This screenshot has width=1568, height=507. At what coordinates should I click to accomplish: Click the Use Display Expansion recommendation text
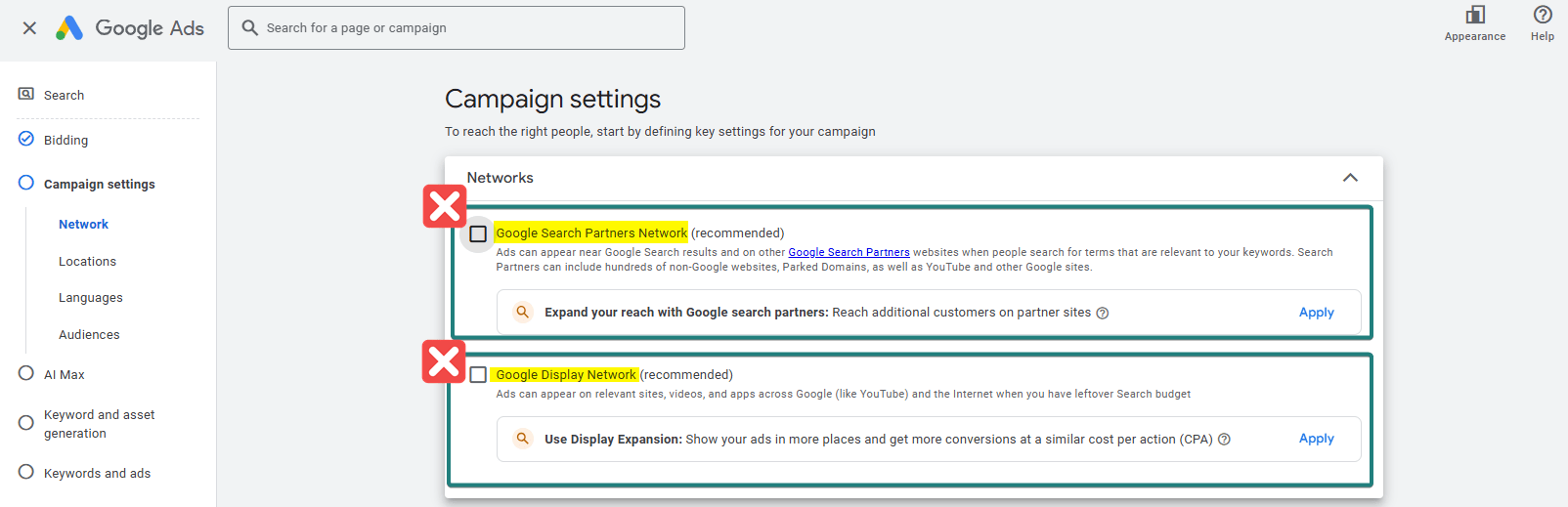coord(879,440)
